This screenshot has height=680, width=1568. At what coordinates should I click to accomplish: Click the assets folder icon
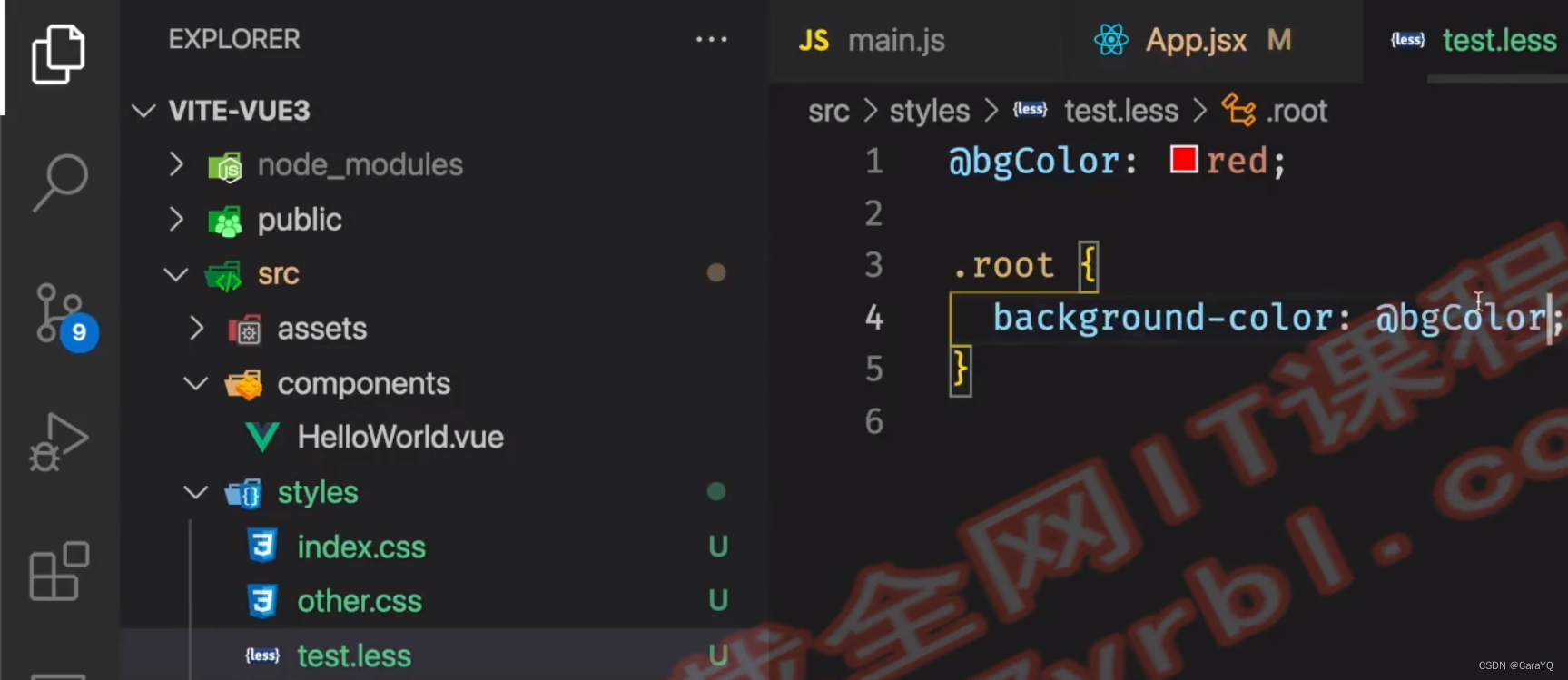pyautogui.click(x=245, y=330)
